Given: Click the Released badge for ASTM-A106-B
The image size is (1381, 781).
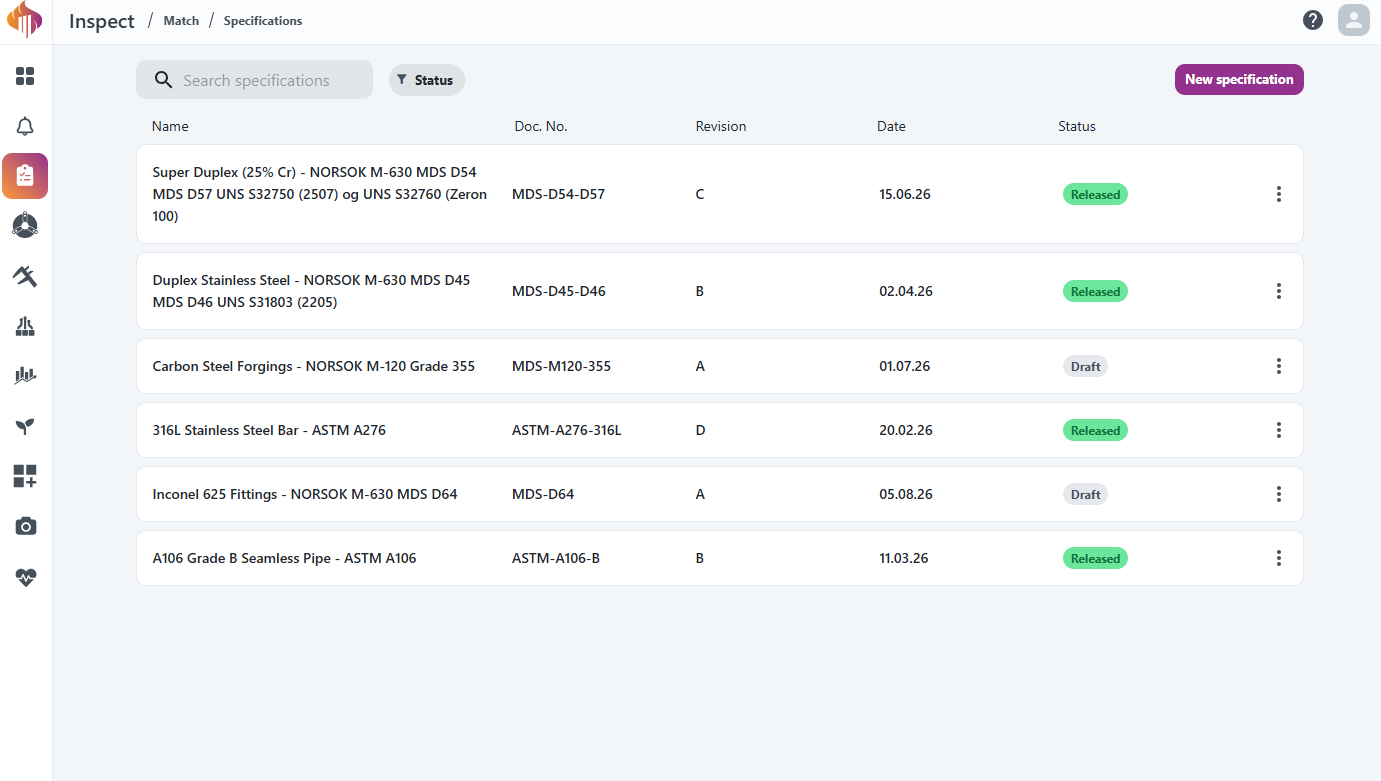Looking at the screenshot, I should click(x=1095, y=559).
